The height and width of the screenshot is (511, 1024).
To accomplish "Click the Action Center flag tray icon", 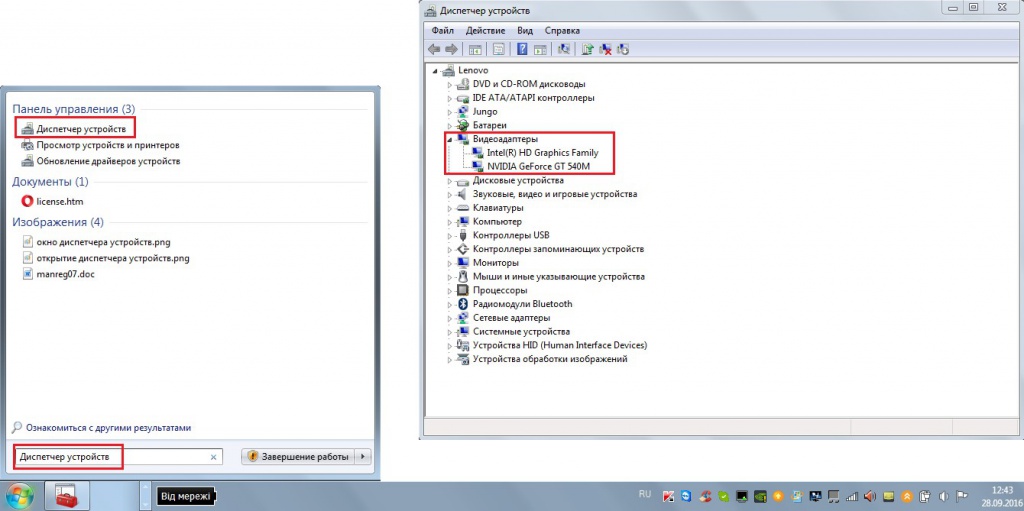I will coord(962,496).
